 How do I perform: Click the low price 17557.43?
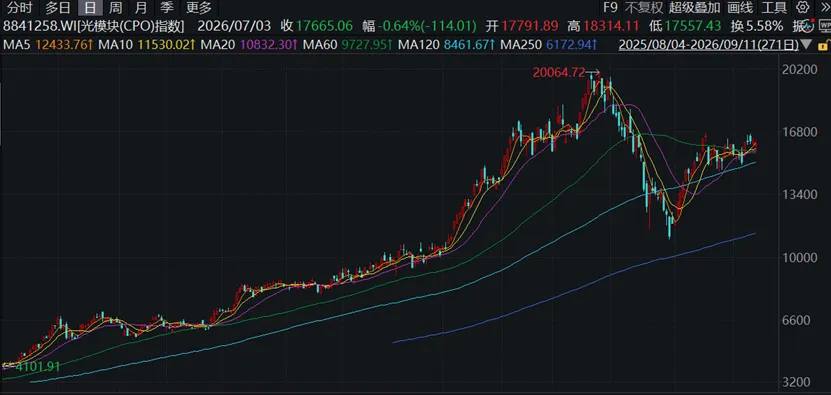(x=694, y=26)
